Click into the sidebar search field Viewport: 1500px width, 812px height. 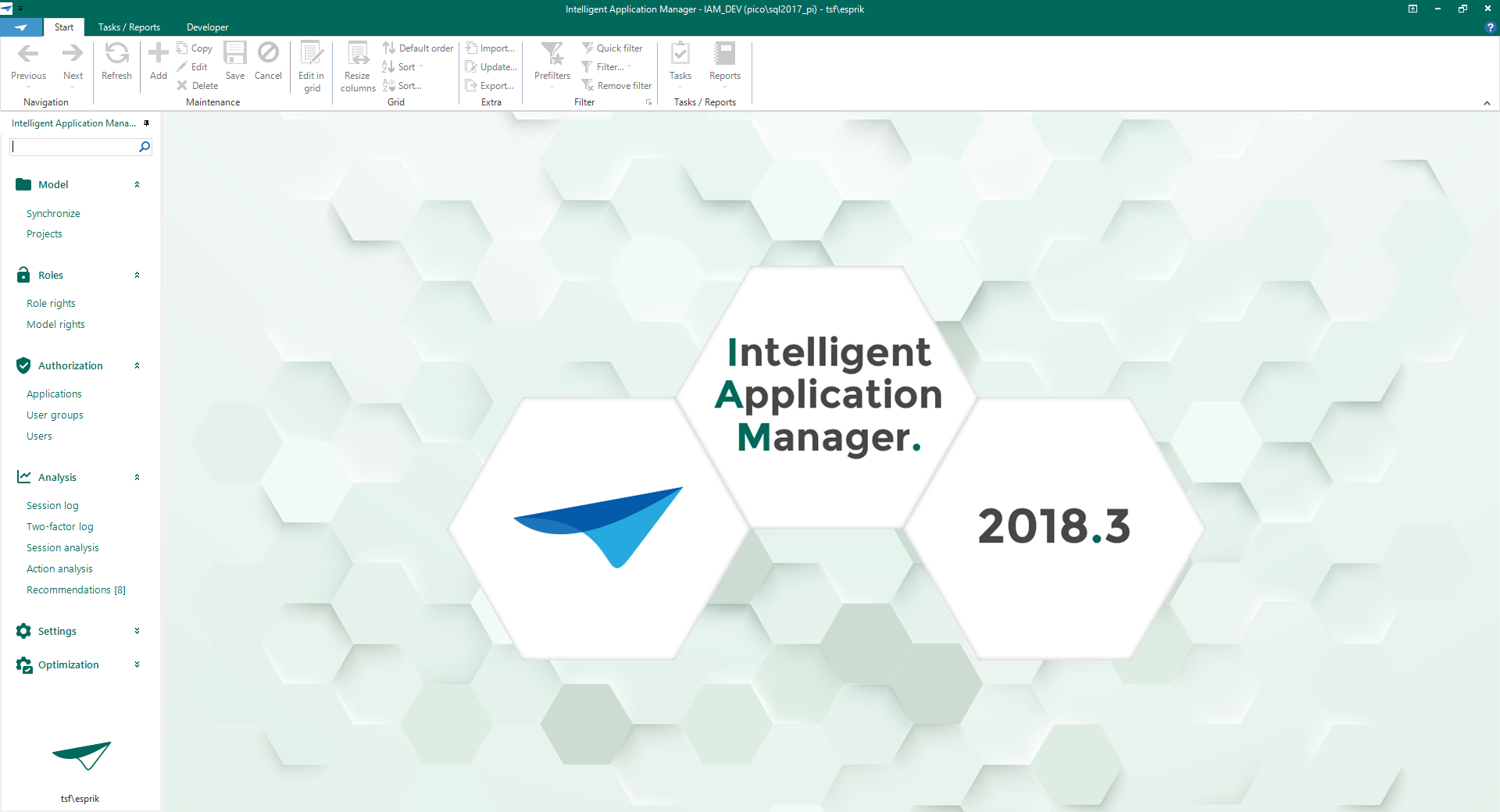(x=74, y=147)
